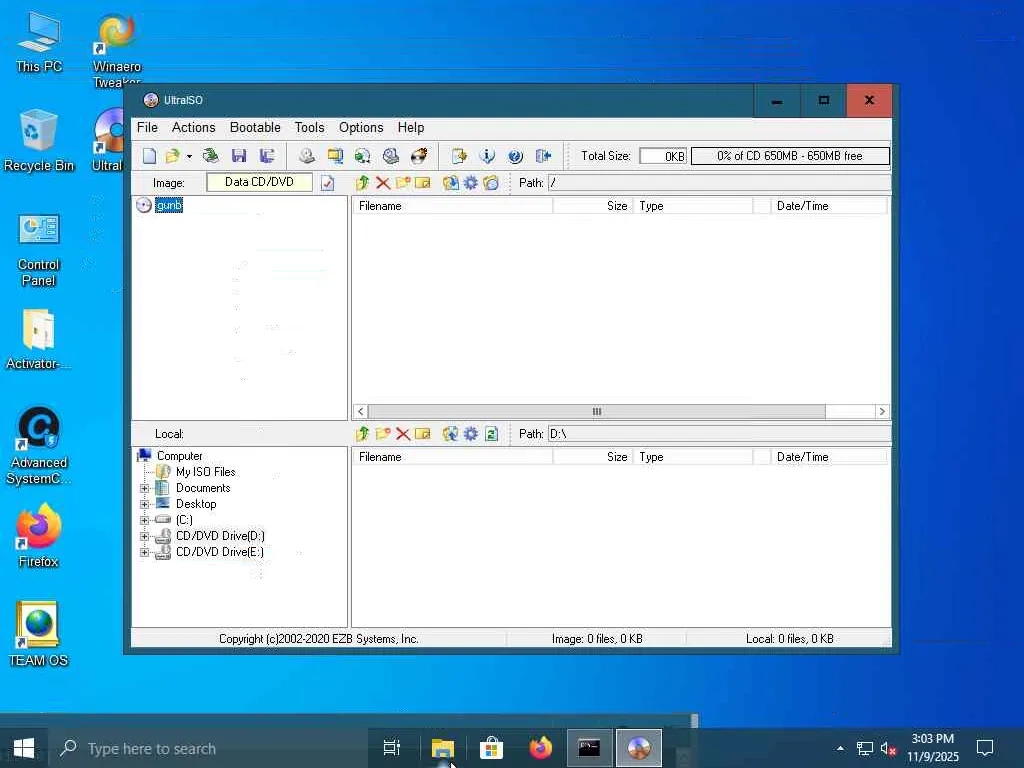Viewport: 1024px width, 768px height.
Task: Click the Refresh icon in Local toolbar
Action: click(x=491, y=434)
